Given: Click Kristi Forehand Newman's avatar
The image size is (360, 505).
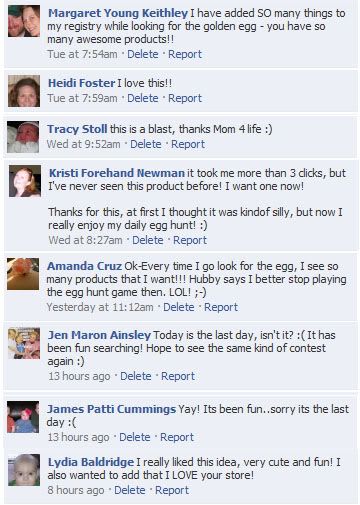Looking at the screenshot, I should tap(25, 181).
